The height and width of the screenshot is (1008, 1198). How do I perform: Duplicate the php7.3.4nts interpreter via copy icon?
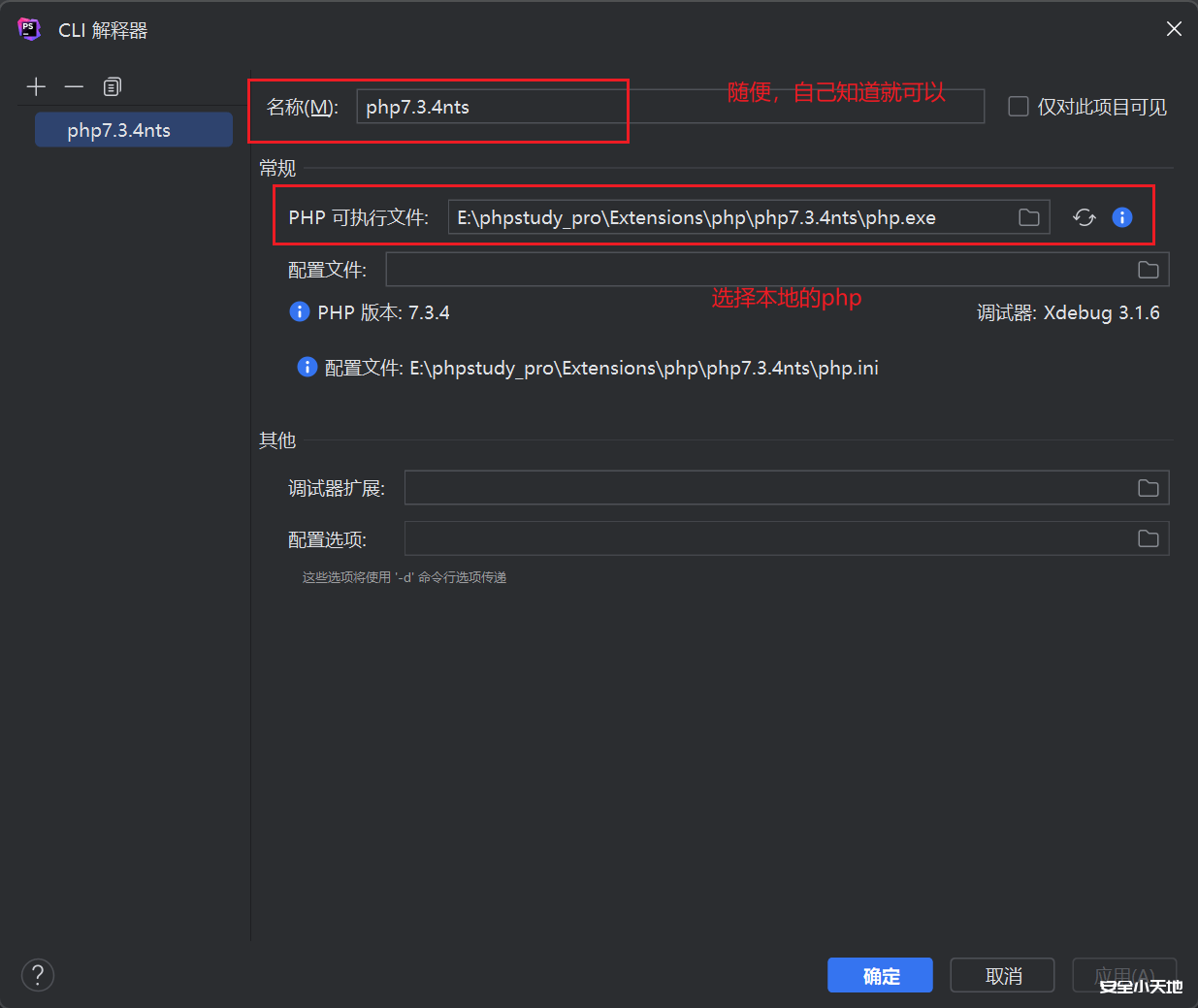click(x=112, y=86)
